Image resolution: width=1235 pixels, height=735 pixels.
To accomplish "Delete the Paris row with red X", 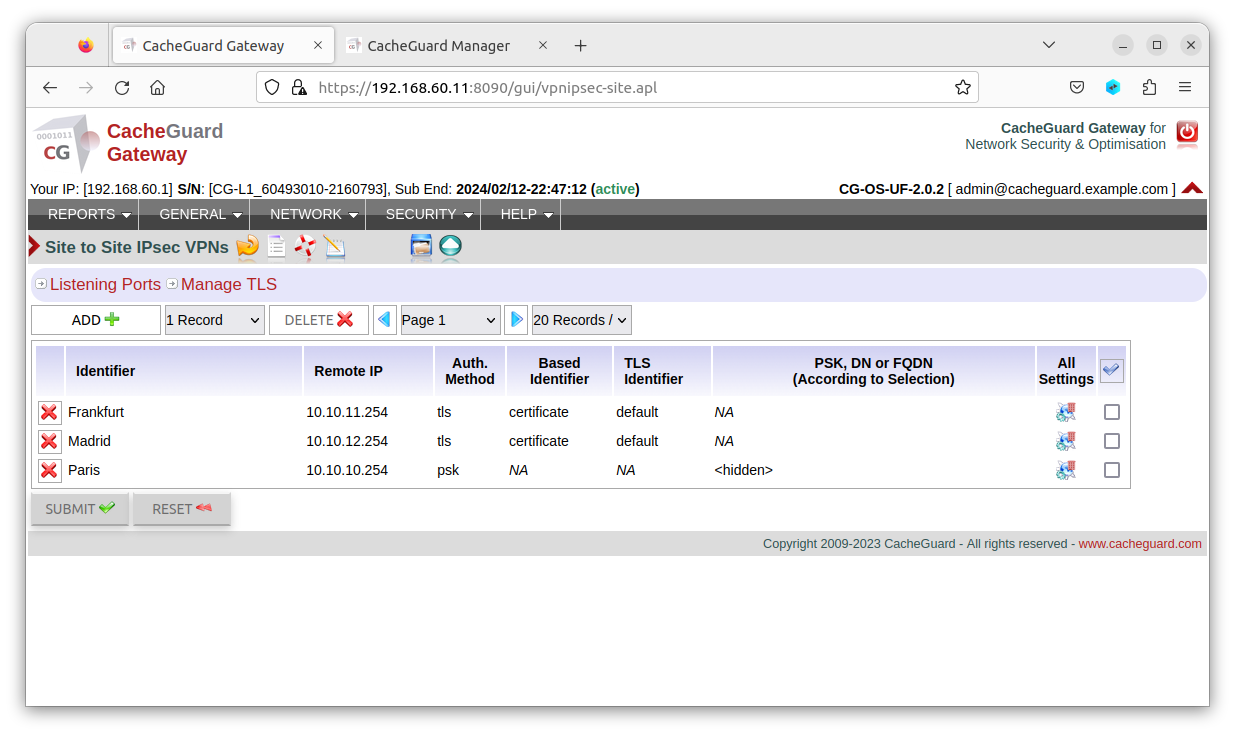I will (49, 470).
